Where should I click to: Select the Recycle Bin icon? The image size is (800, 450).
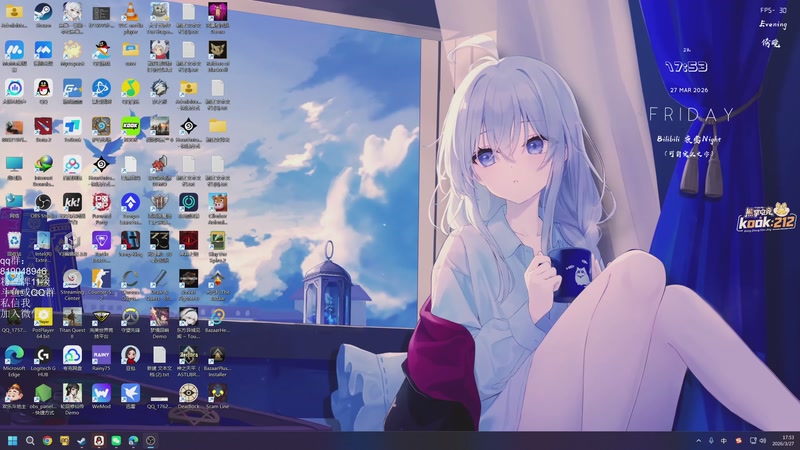tap(14, 243)
